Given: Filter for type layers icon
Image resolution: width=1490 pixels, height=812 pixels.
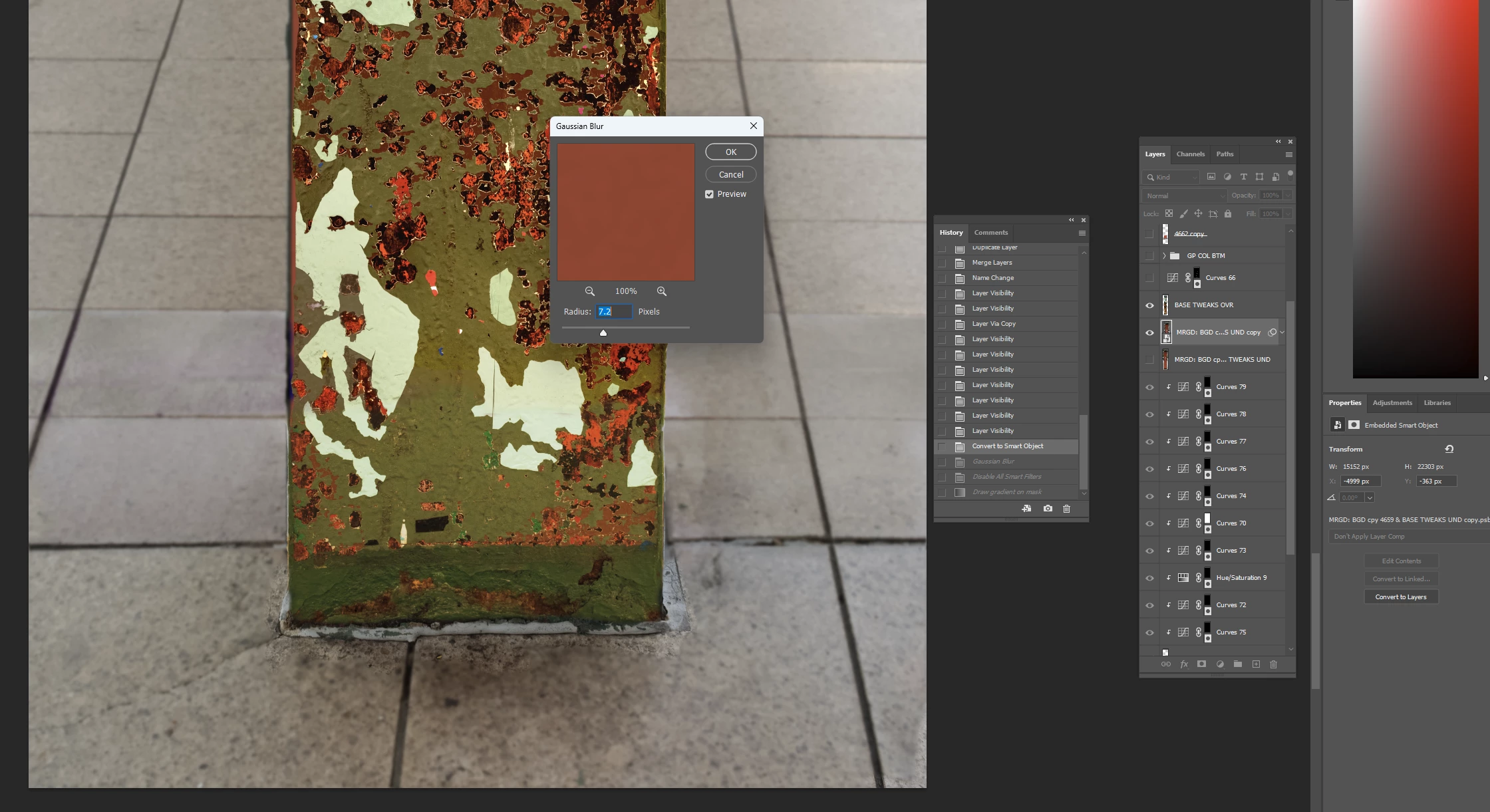Looking at the screenshot, I should tap(1243, 177).
